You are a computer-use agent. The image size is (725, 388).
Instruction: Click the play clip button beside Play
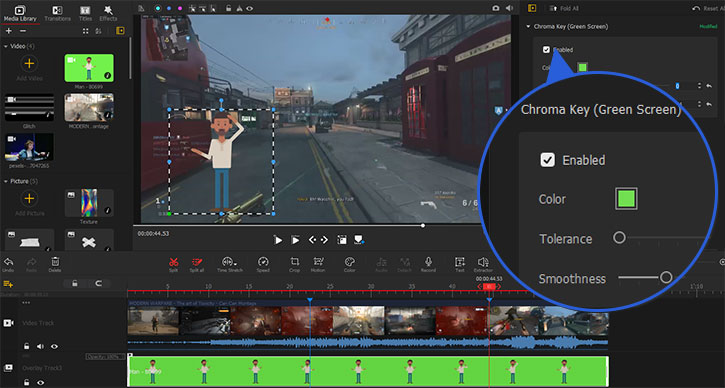point(295,240)
